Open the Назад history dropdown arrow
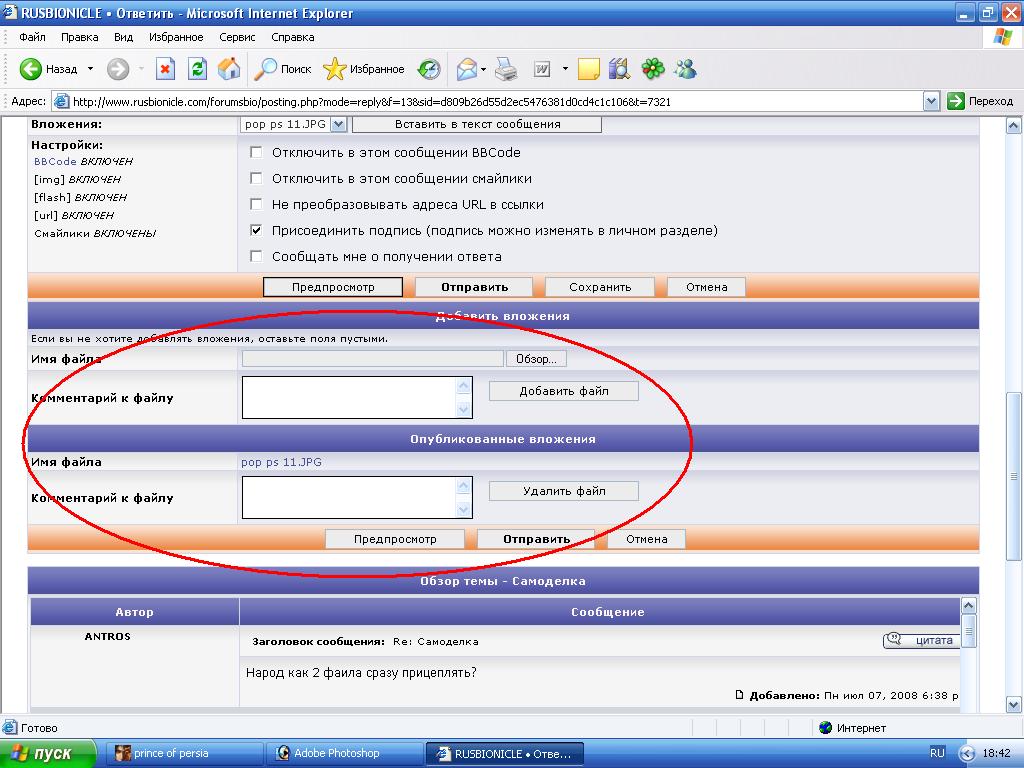 click(90, 69)
